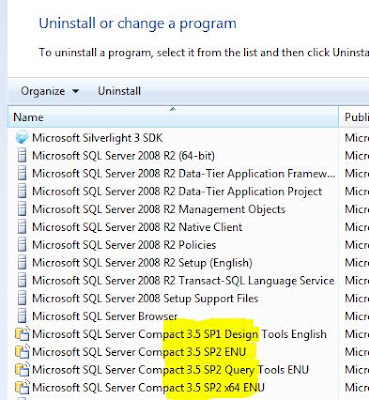
Task: Click installer icon for Compact 3.5 SP2 x64 ENU
Action: pyautogui.click(x=22, y=388)
